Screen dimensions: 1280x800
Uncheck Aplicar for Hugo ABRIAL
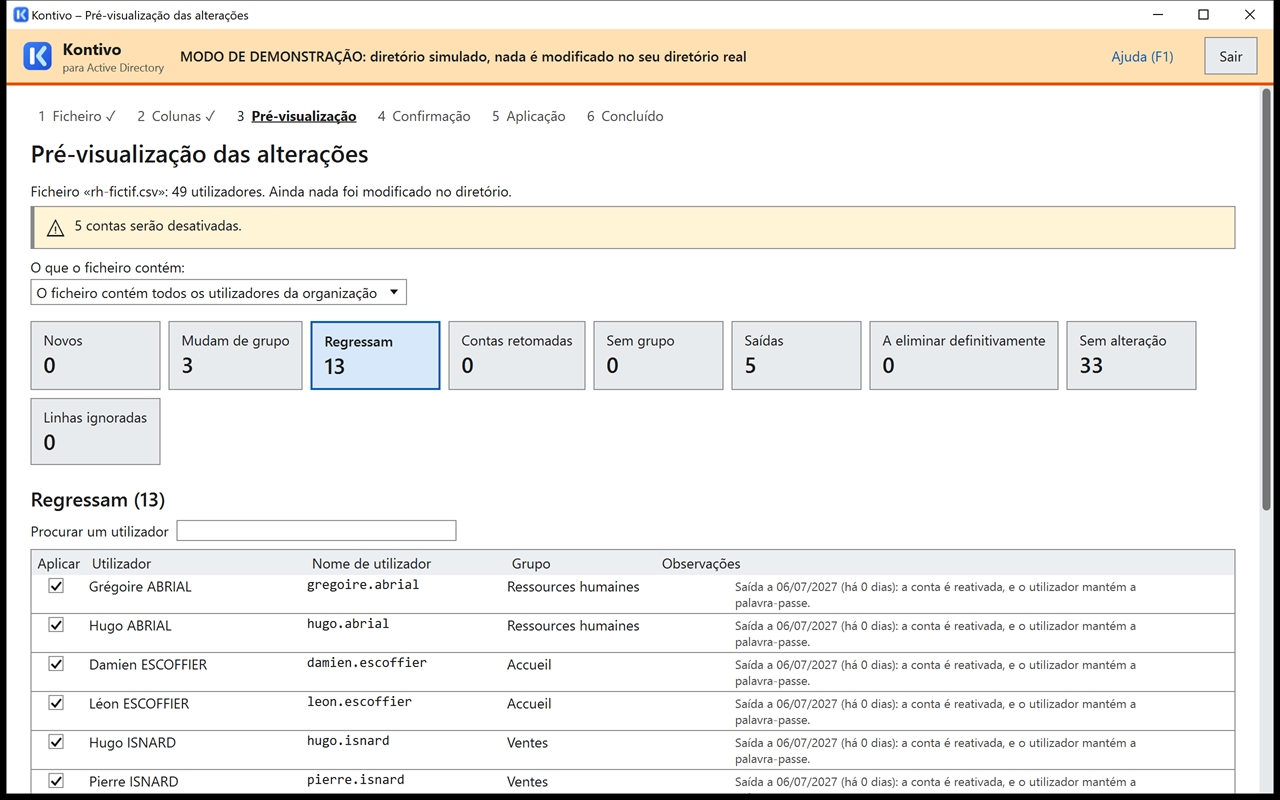pyautogui.click(x=56, y=625)
